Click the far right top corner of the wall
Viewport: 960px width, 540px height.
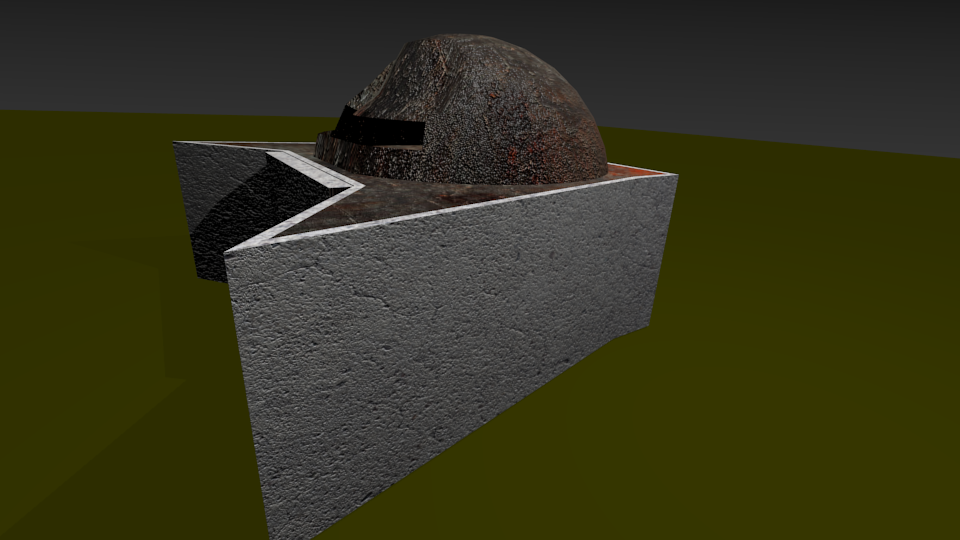pos(676,176)
